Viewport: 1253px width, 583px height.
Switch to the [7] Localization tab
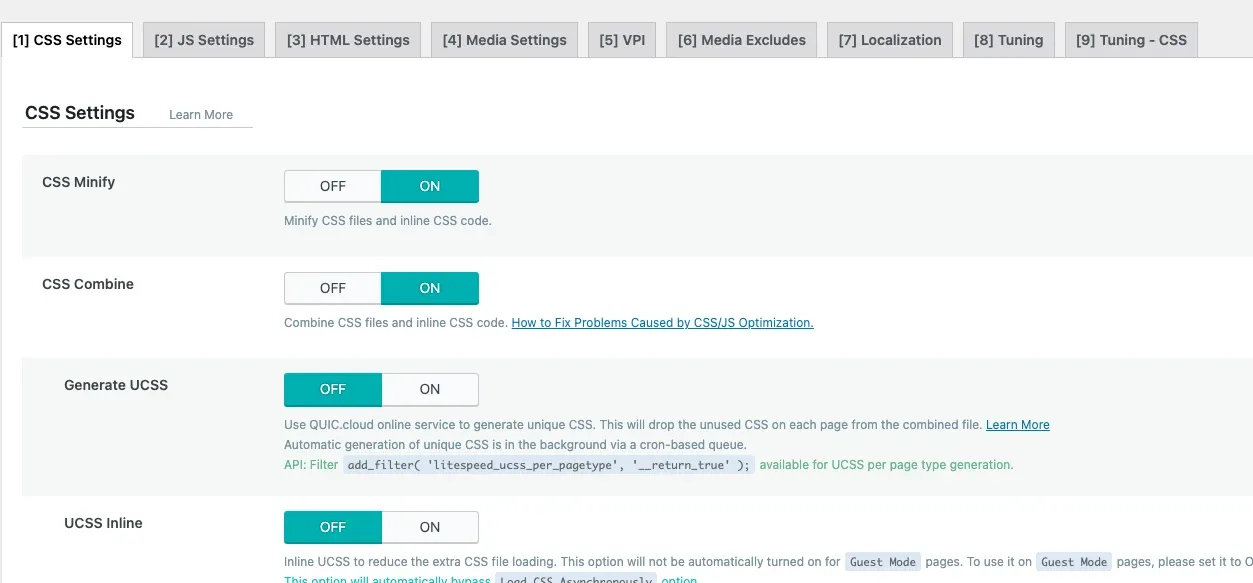point(890,40)
